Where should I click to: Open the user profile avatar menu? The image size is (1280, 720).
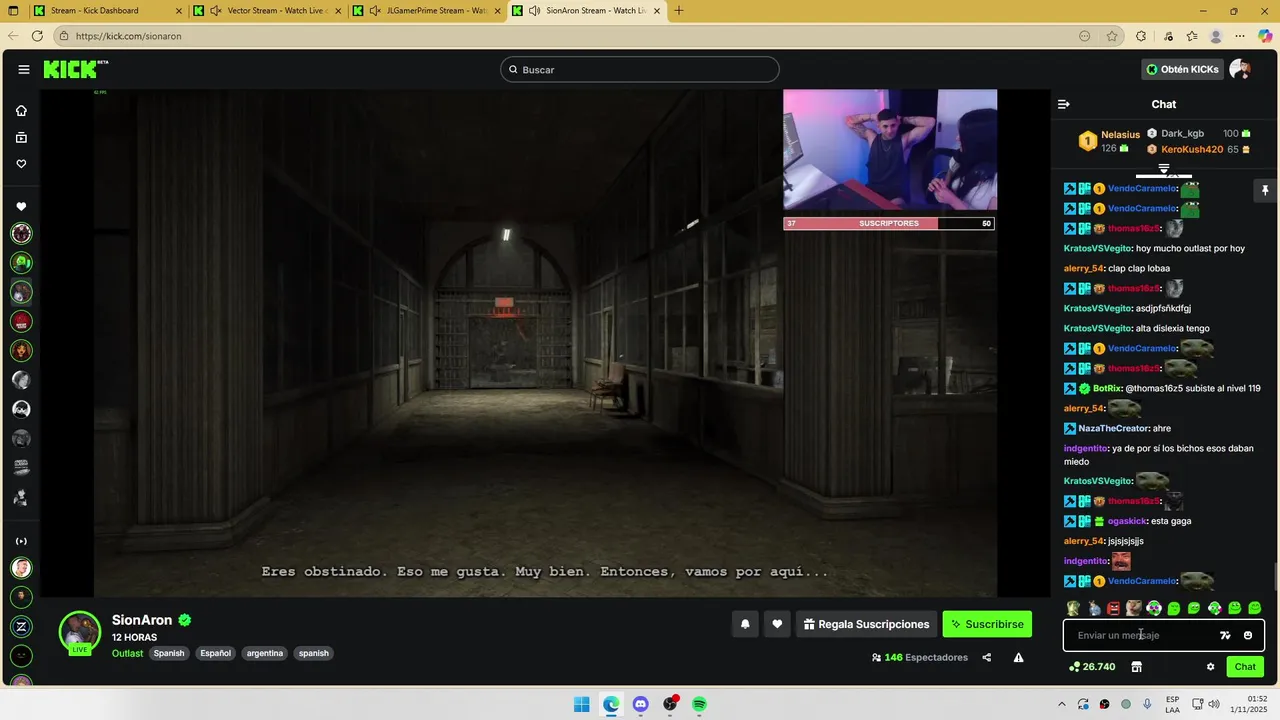(1240, 69)
